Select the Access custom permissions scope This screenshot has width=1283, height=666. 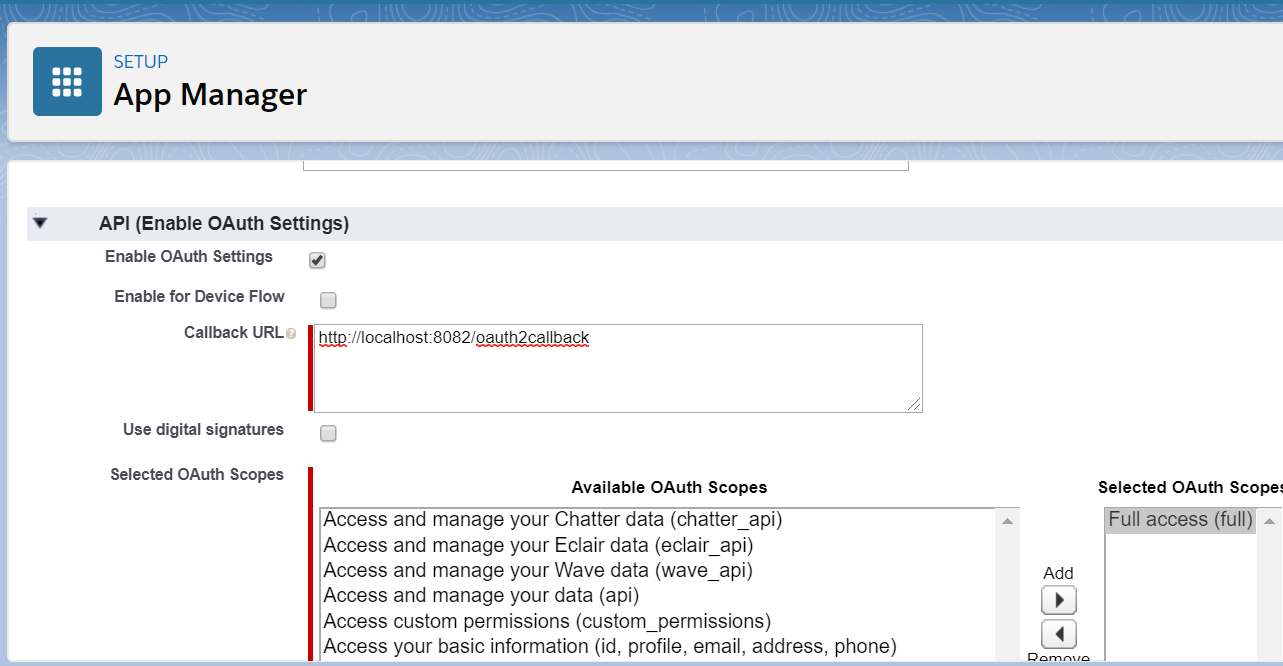click(x=510, y=620)
